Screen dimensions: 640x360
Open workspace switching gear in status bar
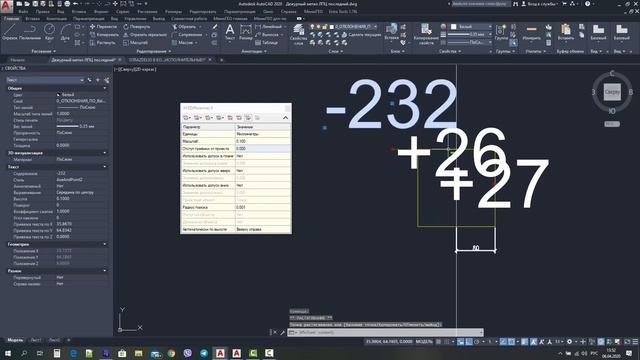tap(569, 342)
